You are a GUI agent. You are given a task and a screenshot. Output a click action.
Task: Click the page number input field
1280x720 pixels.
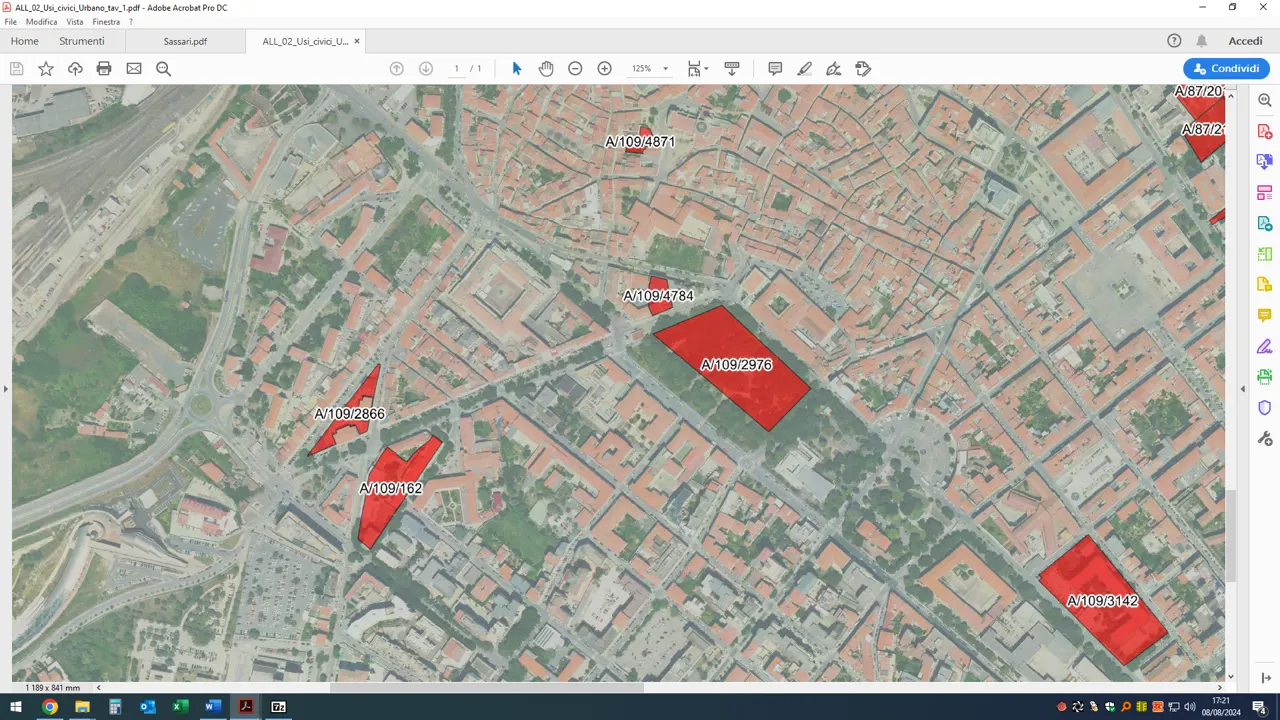pos(456,69)
